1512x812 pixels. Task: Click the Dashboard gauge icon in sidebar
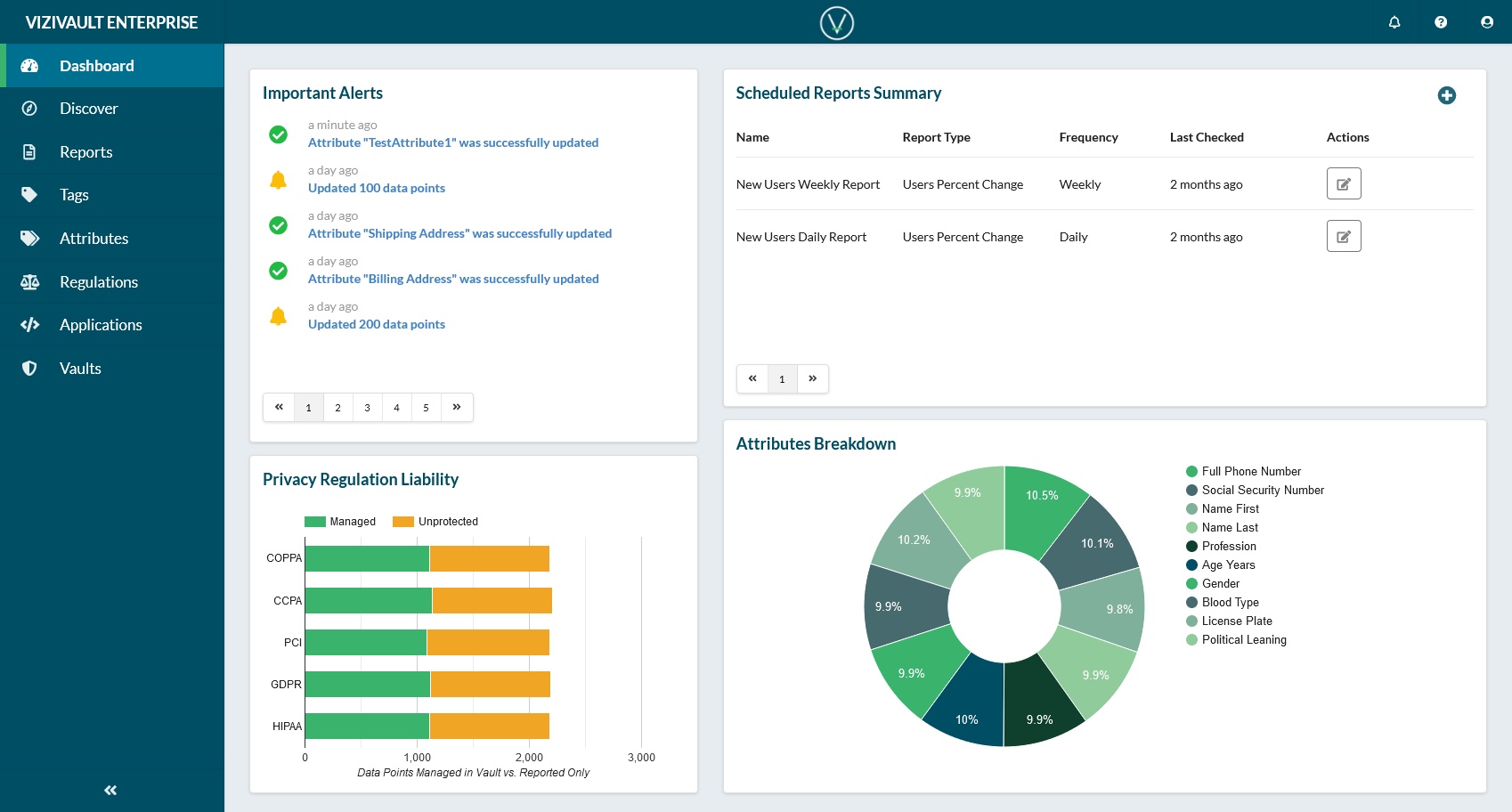tap(29, 66)
